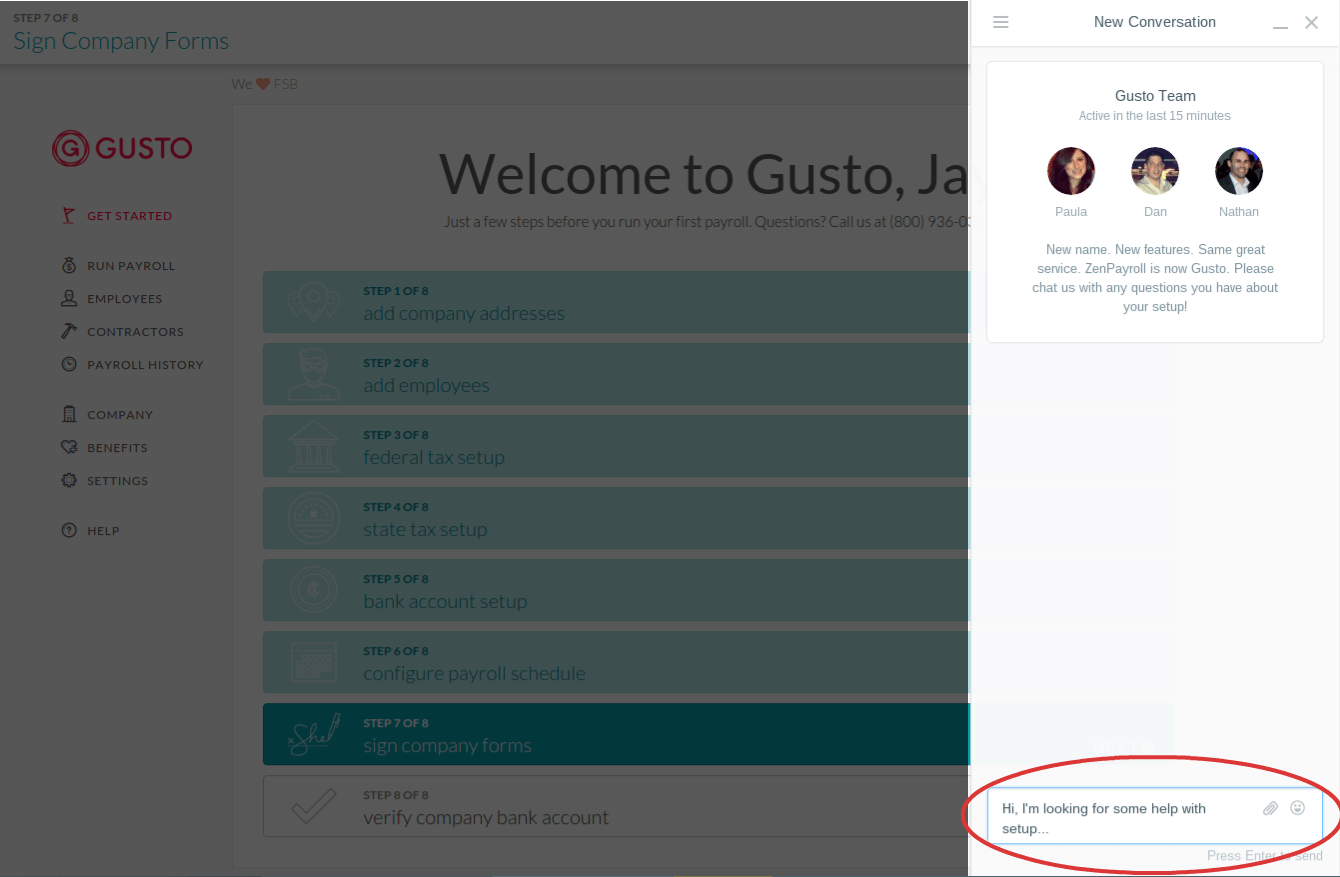
Task: Click the bank building icon on step 3
Action: click(314, 446)
